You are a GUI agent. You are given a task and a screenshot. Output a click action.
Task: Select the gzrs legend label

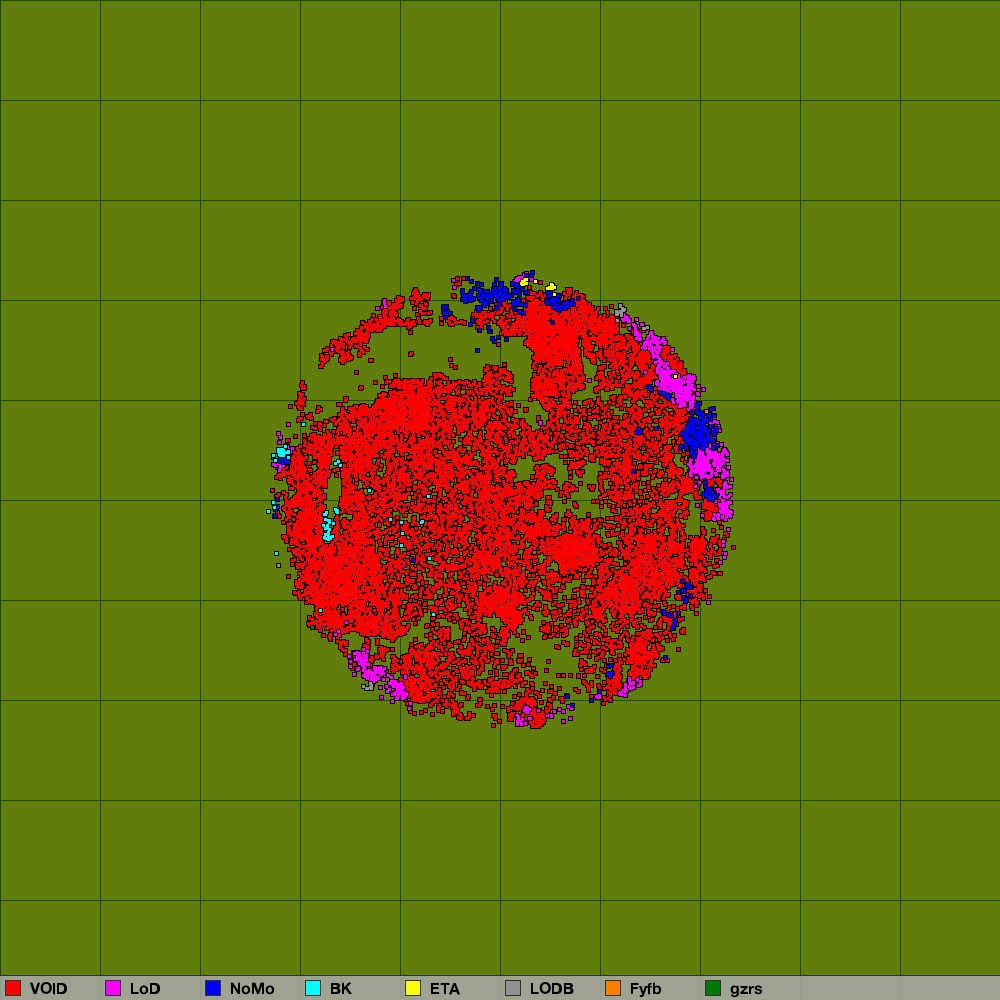point(746,989)
